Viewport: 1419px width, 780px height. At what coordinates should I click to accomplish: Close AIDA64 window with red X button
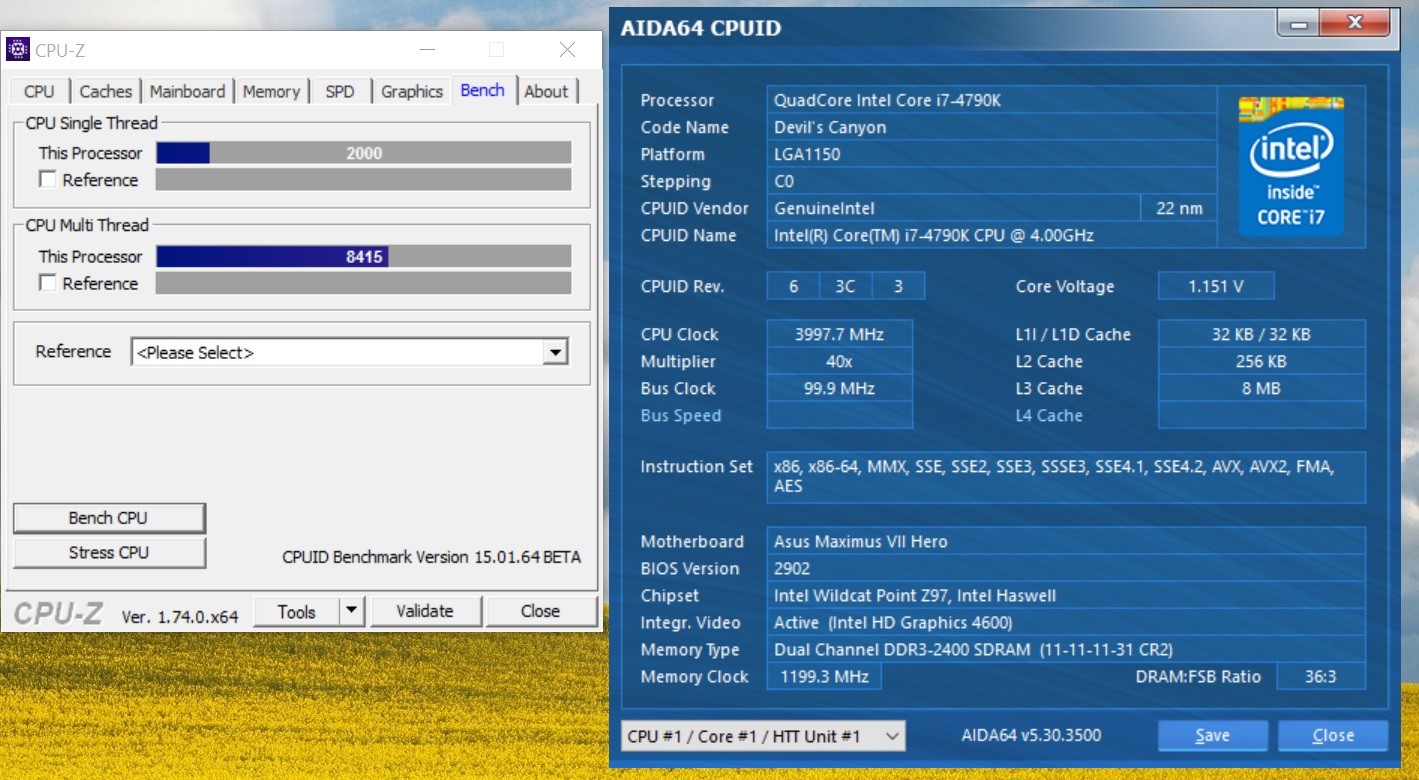(x=1355, y=24)
